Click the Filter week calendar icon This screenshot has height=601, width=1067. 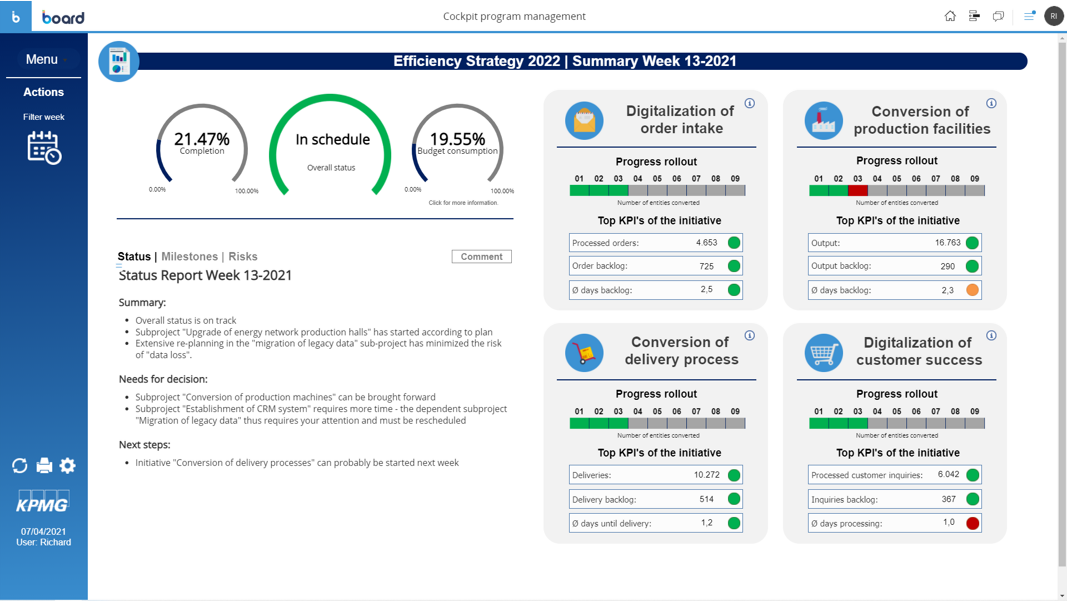click(x=44, y=147)
